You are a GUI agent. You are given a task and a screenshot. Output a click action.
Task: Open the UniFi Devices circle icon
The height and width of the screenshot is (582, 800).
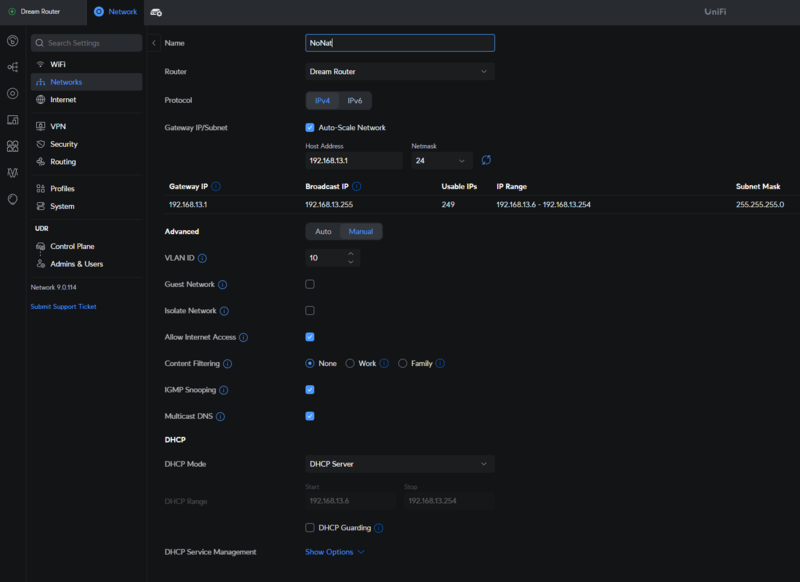pos(13,93)
